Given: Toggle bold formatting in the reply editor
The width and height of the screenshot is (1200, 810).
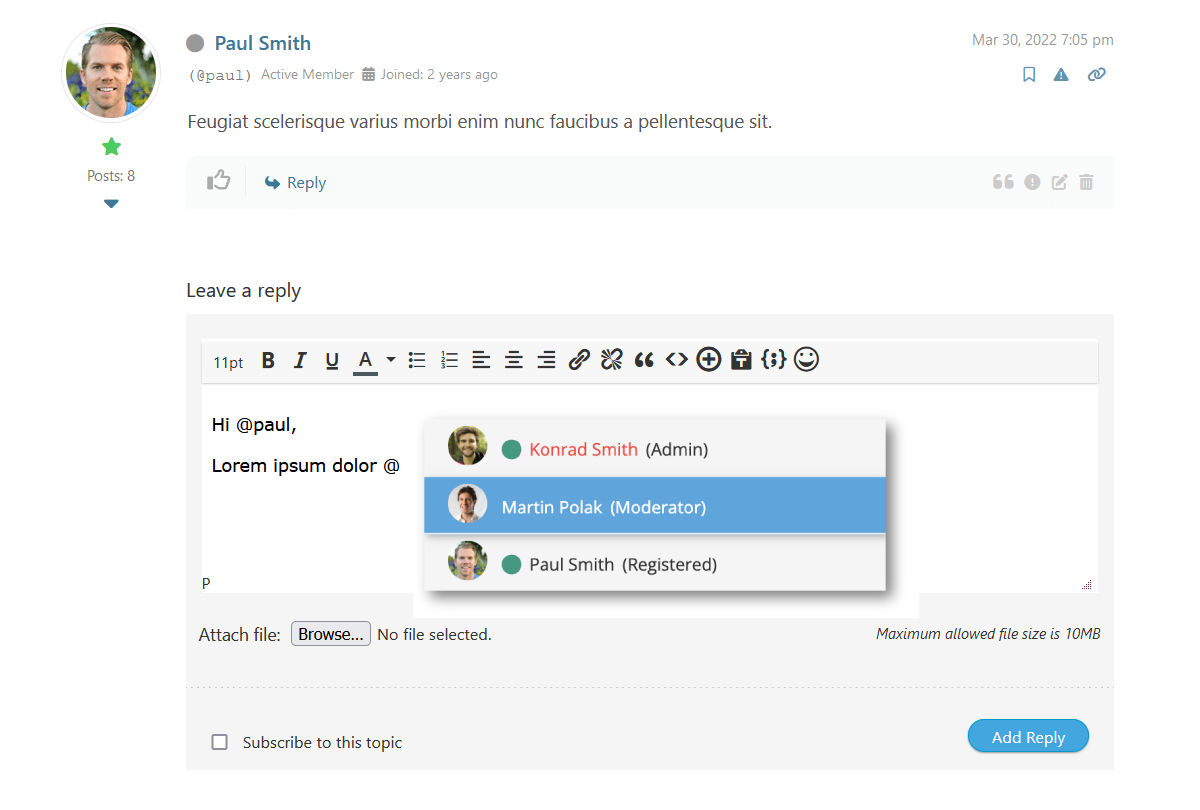Looking at the screenshot, I should pyautogui.click(x=268, y=360).
